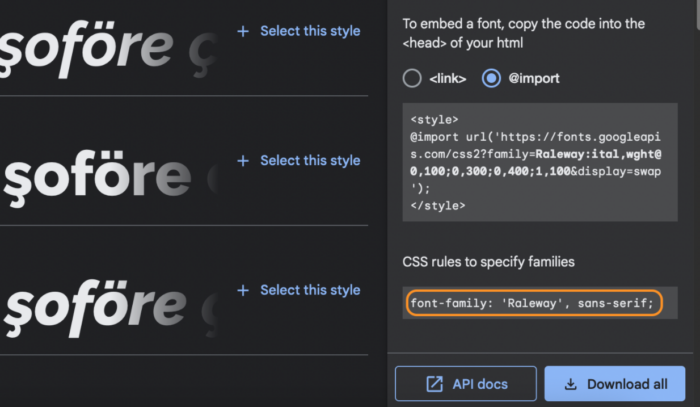Image resolution: width=700 pixels, height=407 pixels.
Task: Click the top italic şoföre preview text
Action: coord(109,49)
